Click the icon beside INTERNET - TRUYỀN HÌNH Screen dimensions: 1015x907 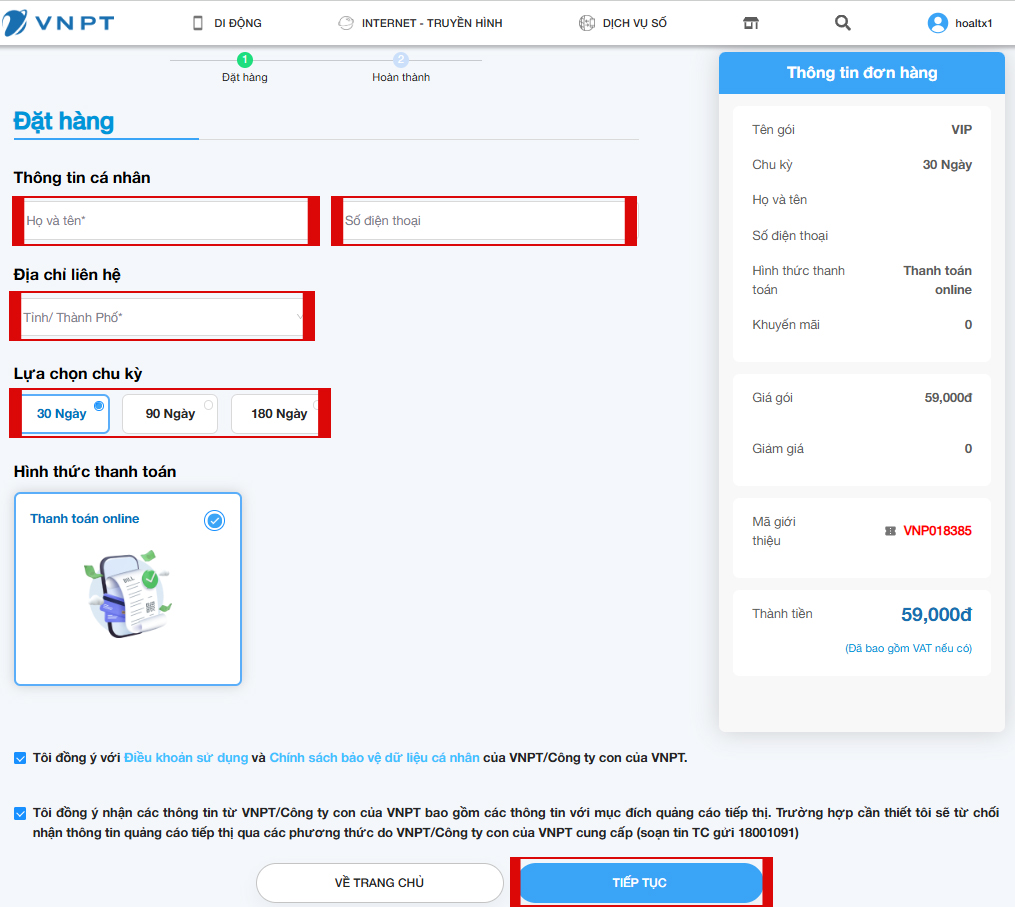pos(346,23)
